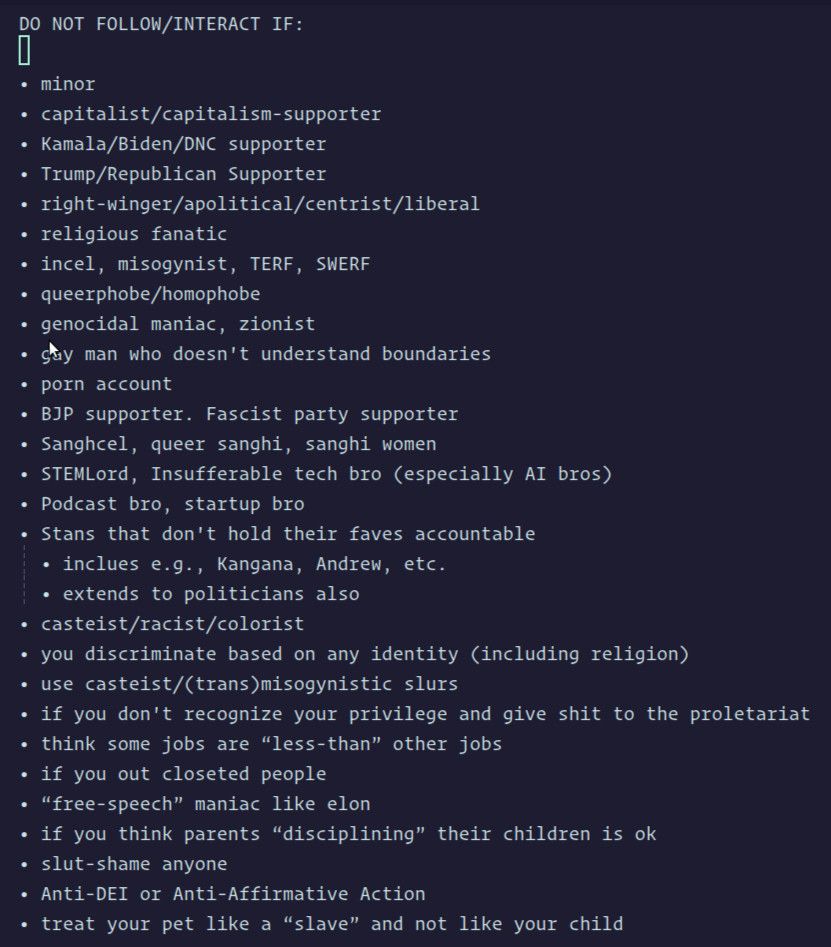Click the "casteist/racist/colorist" line
Viewport: 831px width, 947px height.
pyautogui.click(x=172, y=624)
